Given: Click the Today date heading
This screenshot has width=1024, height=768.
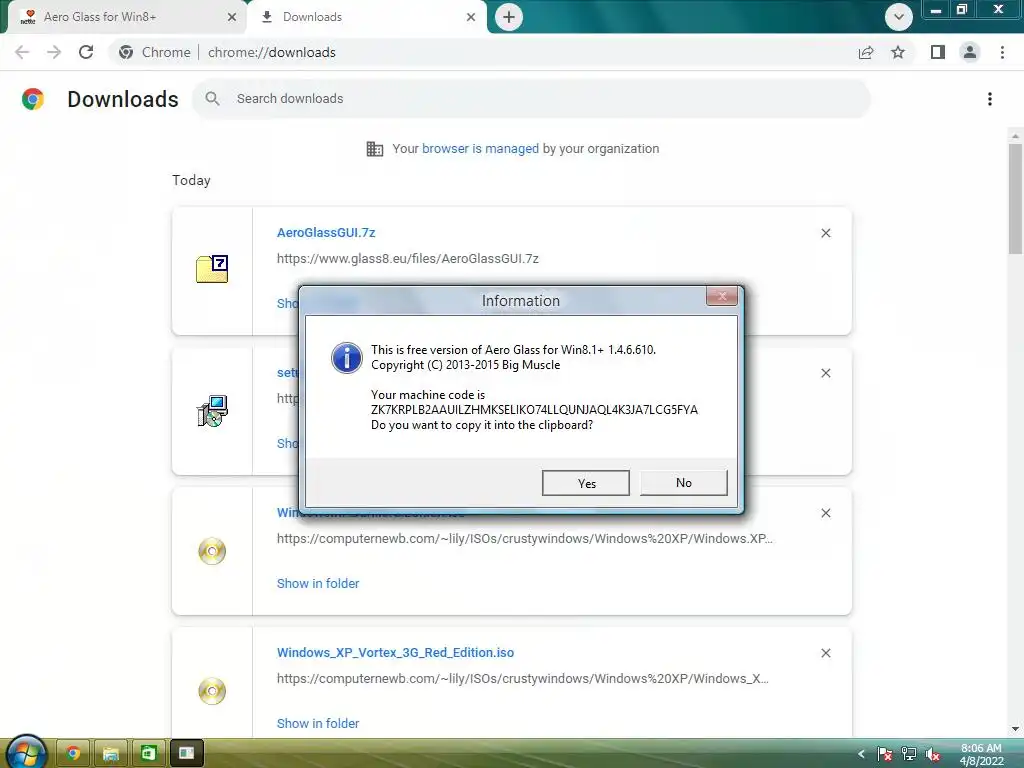Looking at the screenshot, I should [191, 180].
